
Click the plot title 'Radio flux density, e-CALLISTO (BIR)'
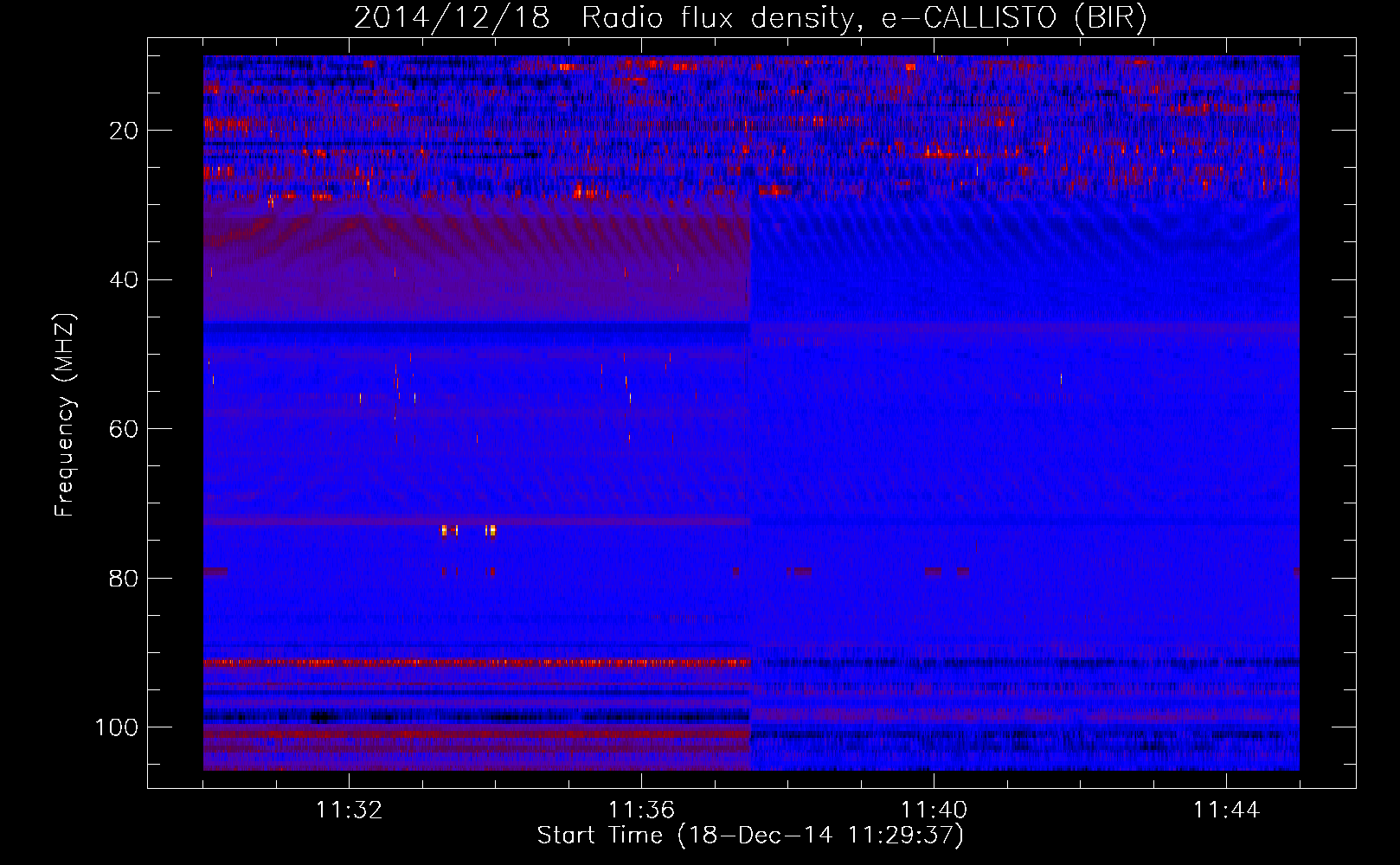(x=864, y=17)
